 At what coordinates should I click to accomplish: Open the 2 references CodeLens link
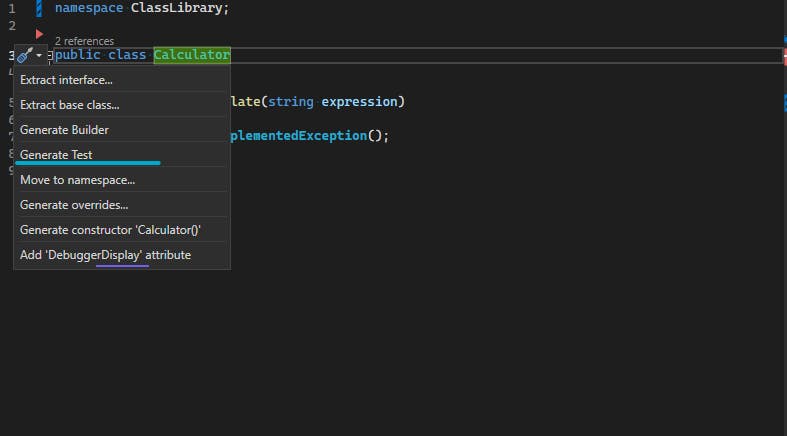(84, 41)
